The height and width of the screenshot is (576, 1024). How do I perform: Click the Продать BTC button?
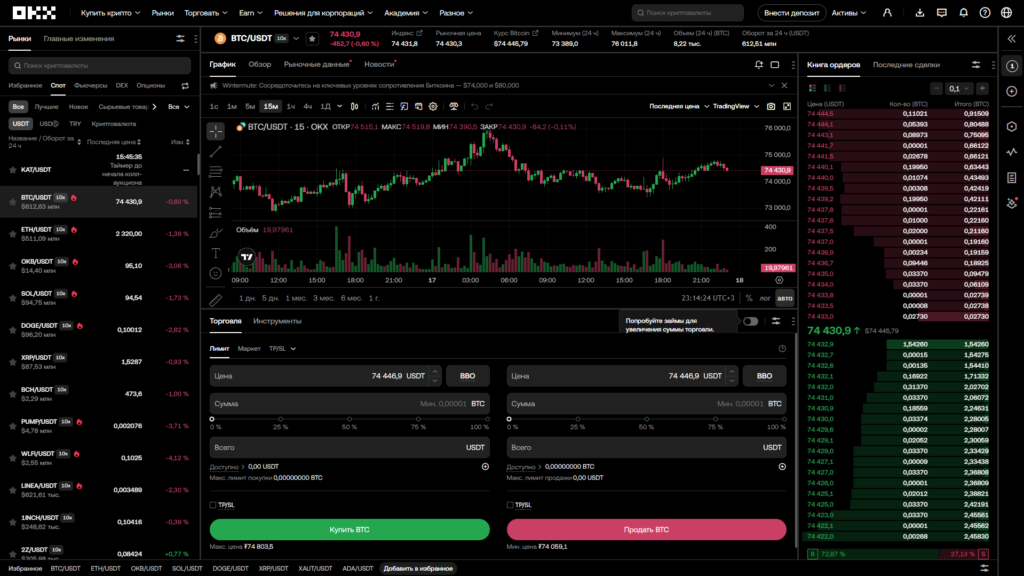[647, 530]
